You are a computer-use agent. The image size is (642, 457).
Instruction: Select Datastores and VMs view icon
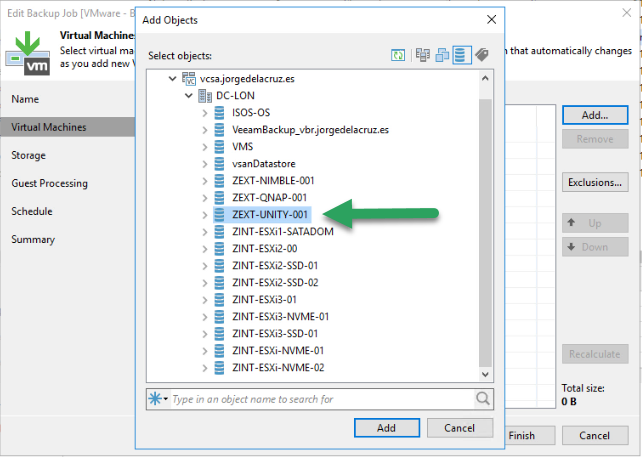[x=461, y=55]
